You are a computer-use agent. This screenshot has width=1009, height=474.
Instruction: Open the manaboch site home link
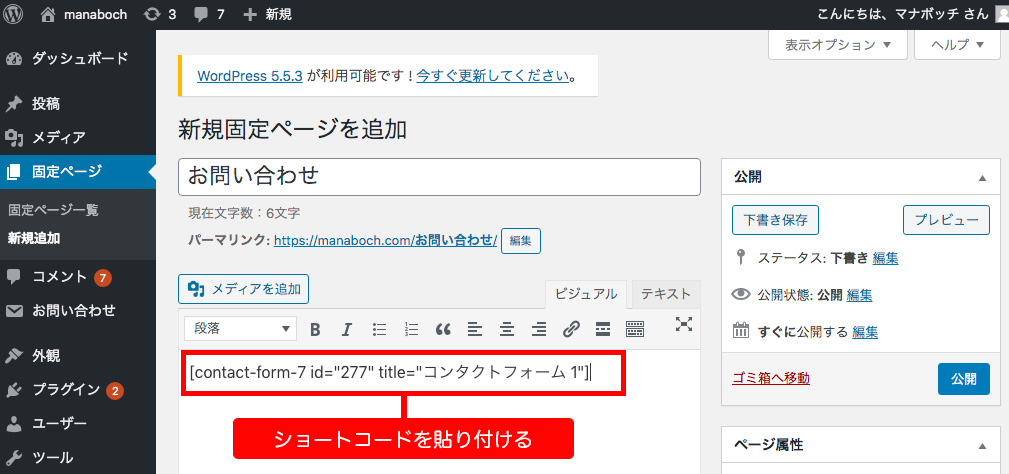[x=84, y=14]
